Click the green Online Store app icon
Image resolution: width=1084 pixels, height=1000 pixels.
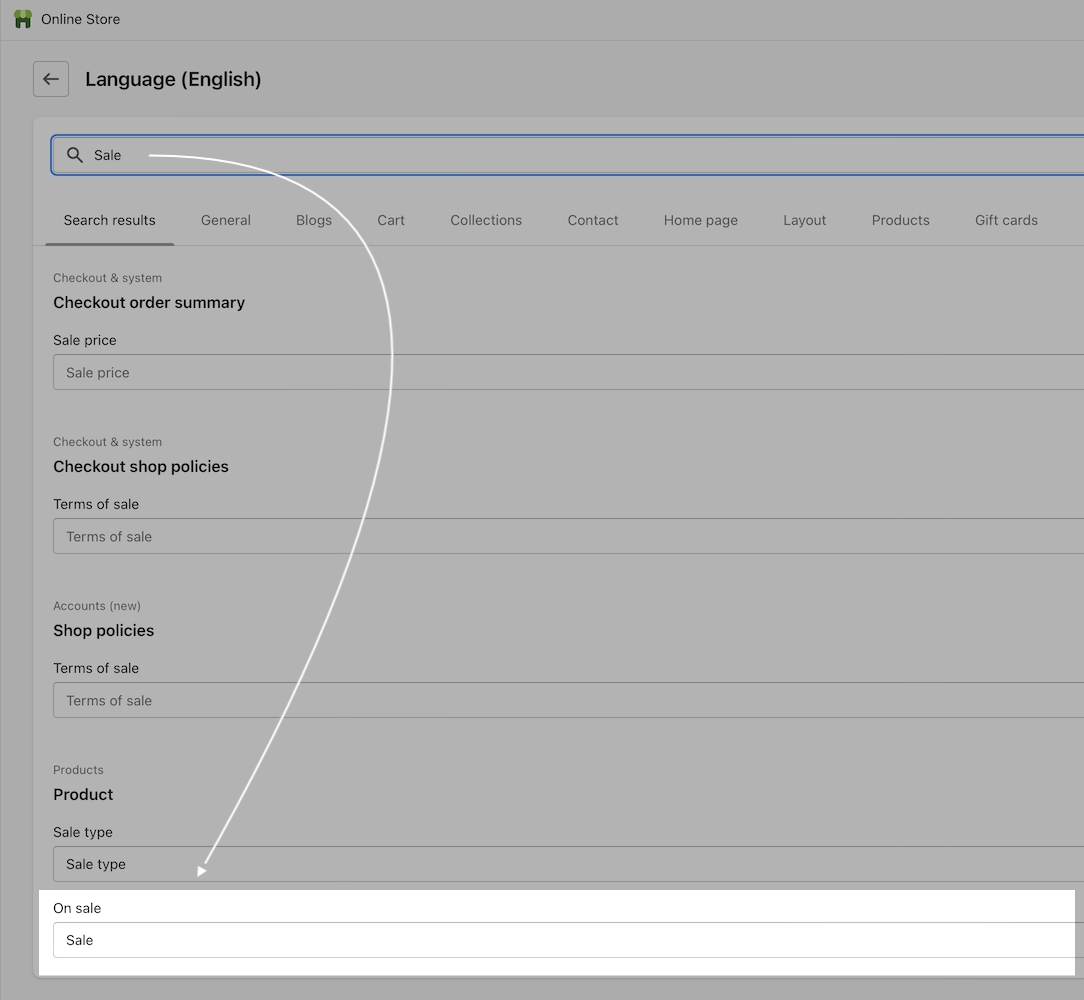click(22, 19)
